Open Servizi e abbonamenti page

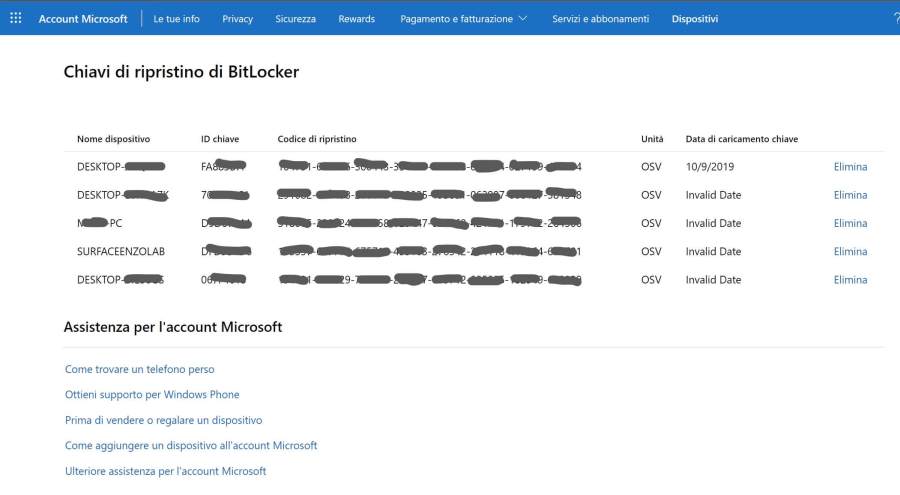600,19
